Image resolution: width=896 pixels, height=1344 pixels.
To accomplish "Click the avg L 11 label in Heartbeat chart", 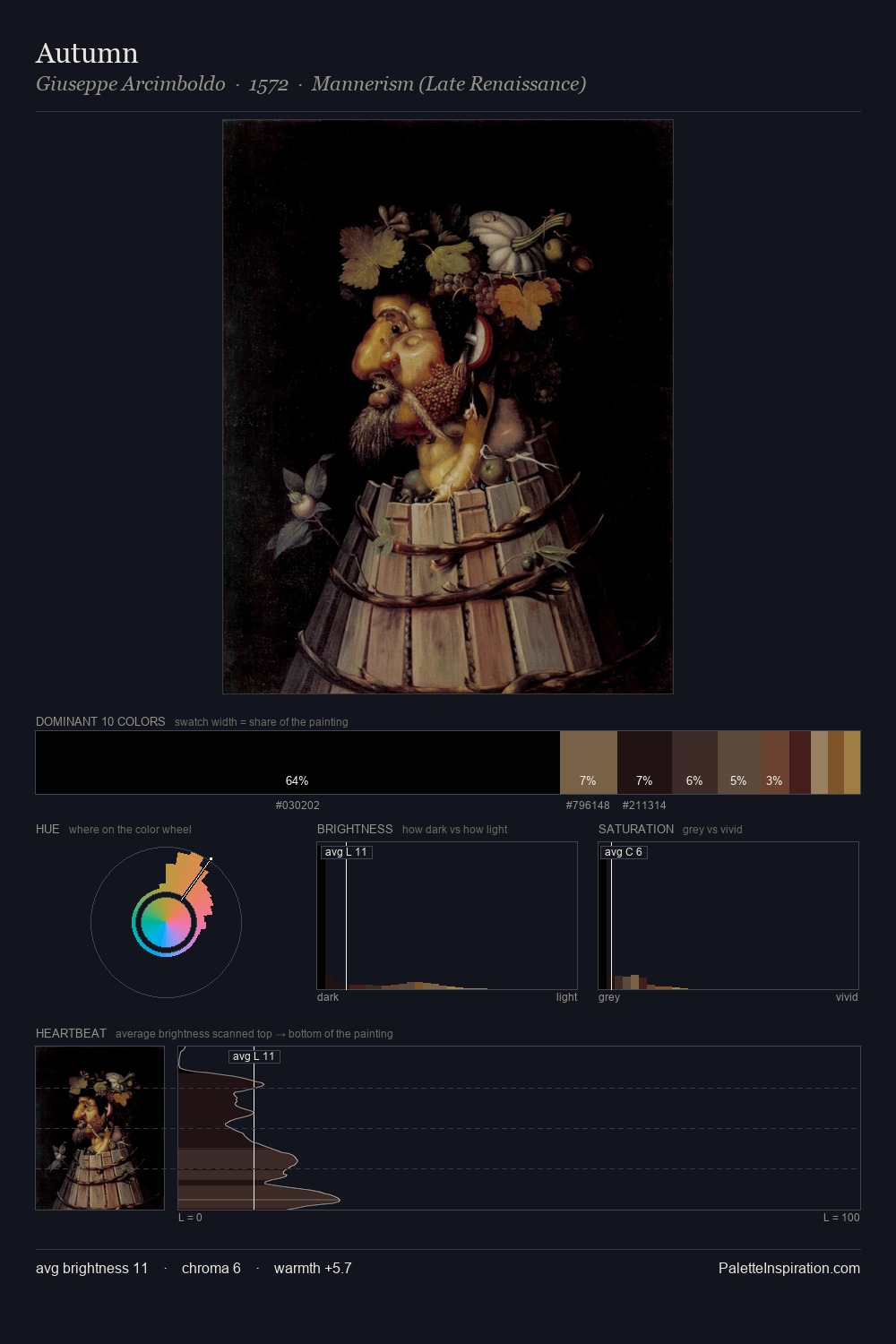I will [254, 1056].
